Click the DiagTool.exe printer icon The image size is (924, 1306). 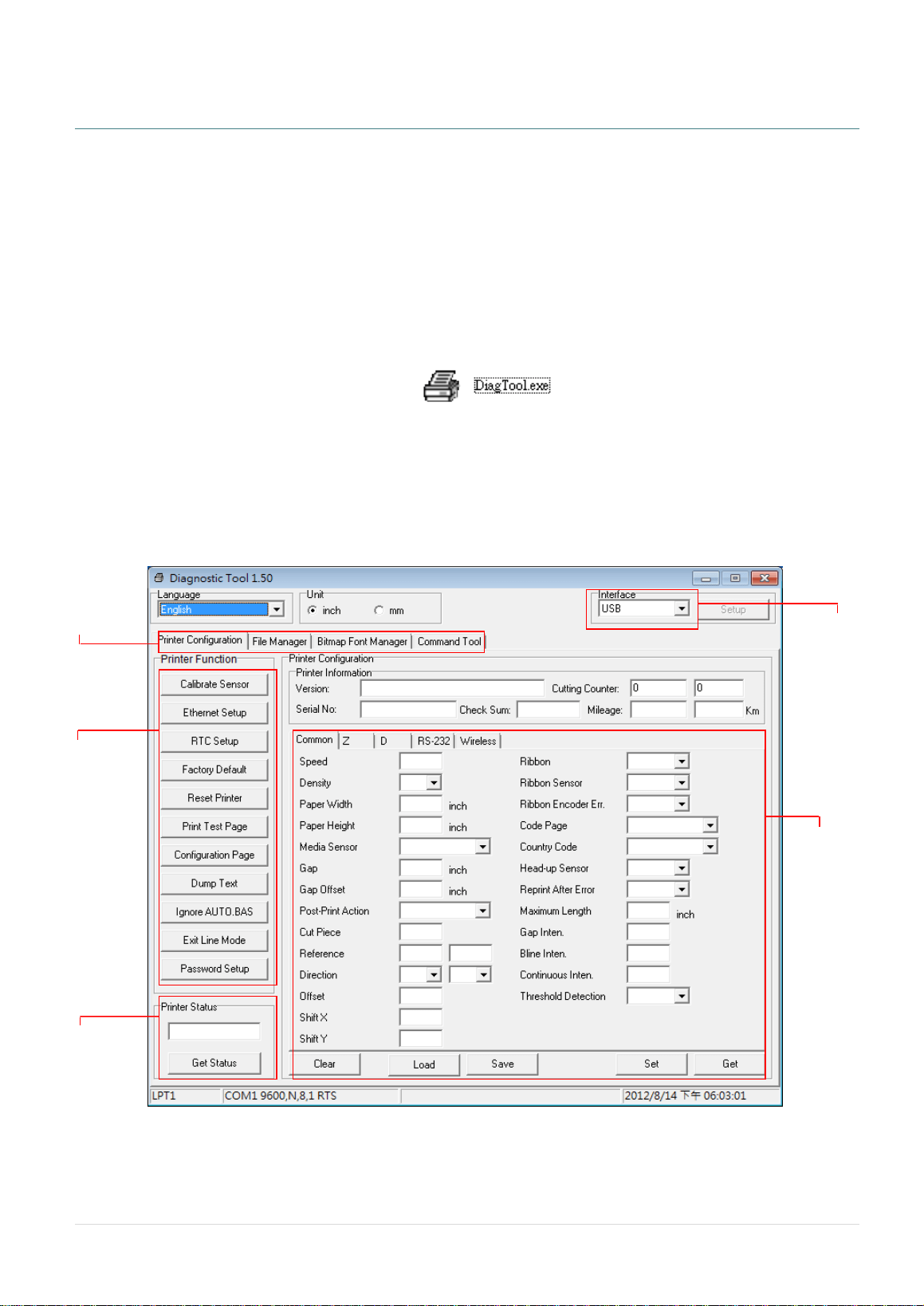442,386
